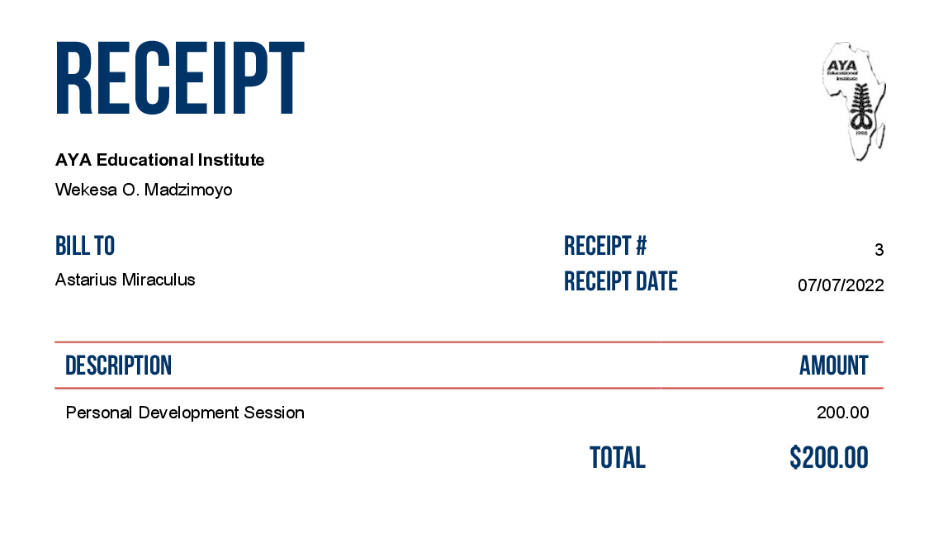Click the DESCRIPTION column header

119,366
